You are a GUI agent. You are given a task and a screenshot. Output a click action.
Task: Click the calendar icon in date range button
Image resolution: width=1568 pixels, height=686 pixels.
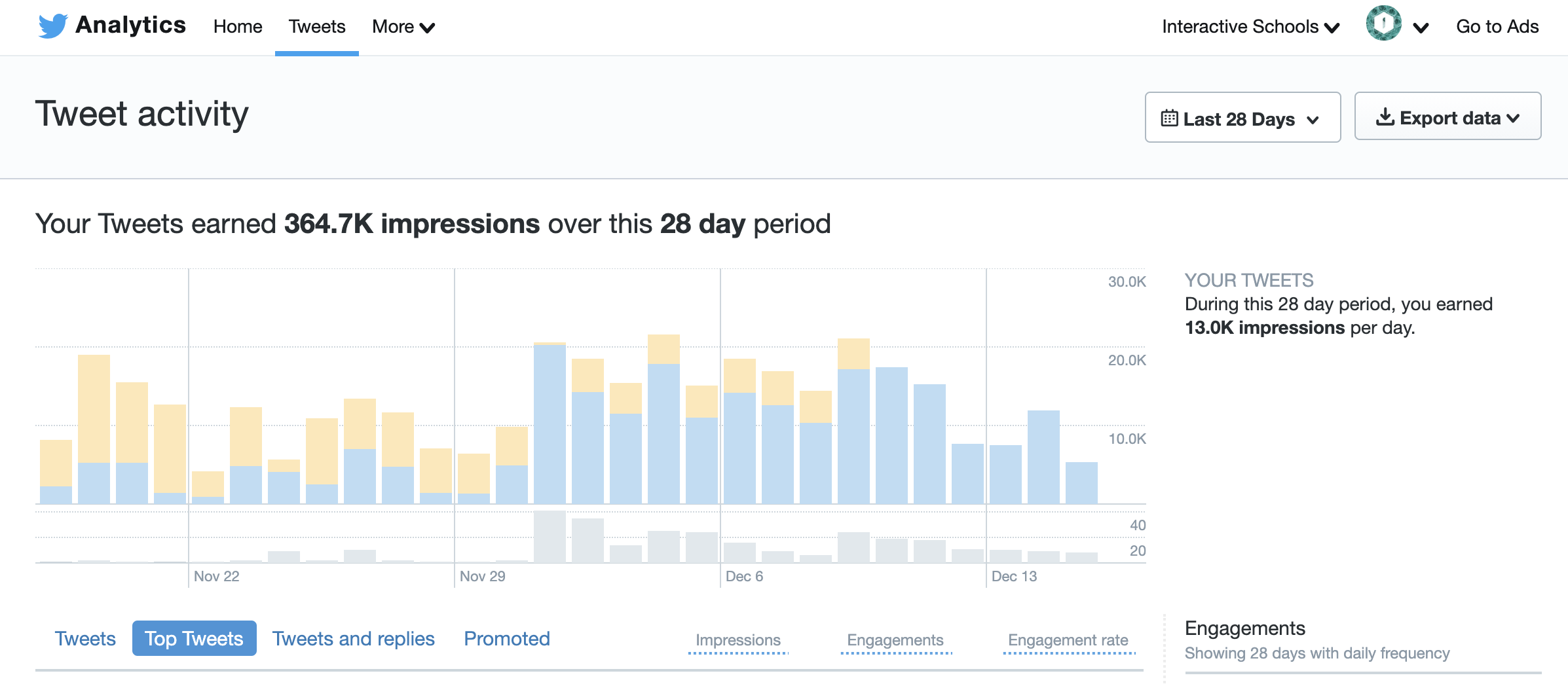[x=1169, y=118]
